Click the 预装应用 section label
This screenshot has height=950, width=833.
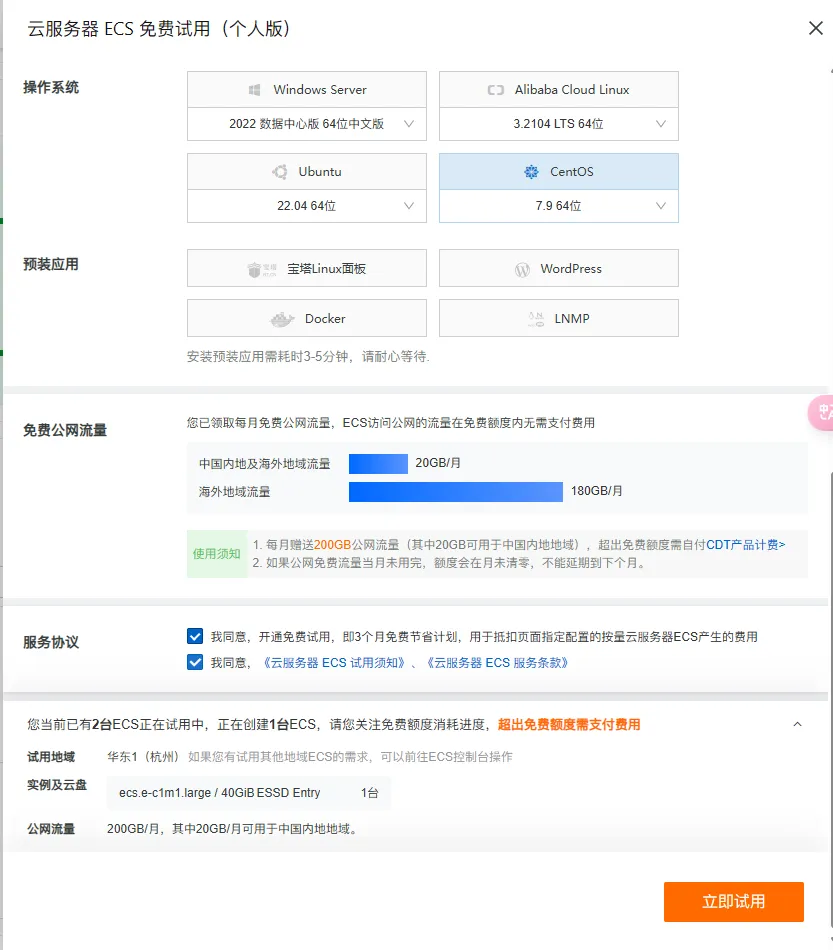tap(51, 264)
